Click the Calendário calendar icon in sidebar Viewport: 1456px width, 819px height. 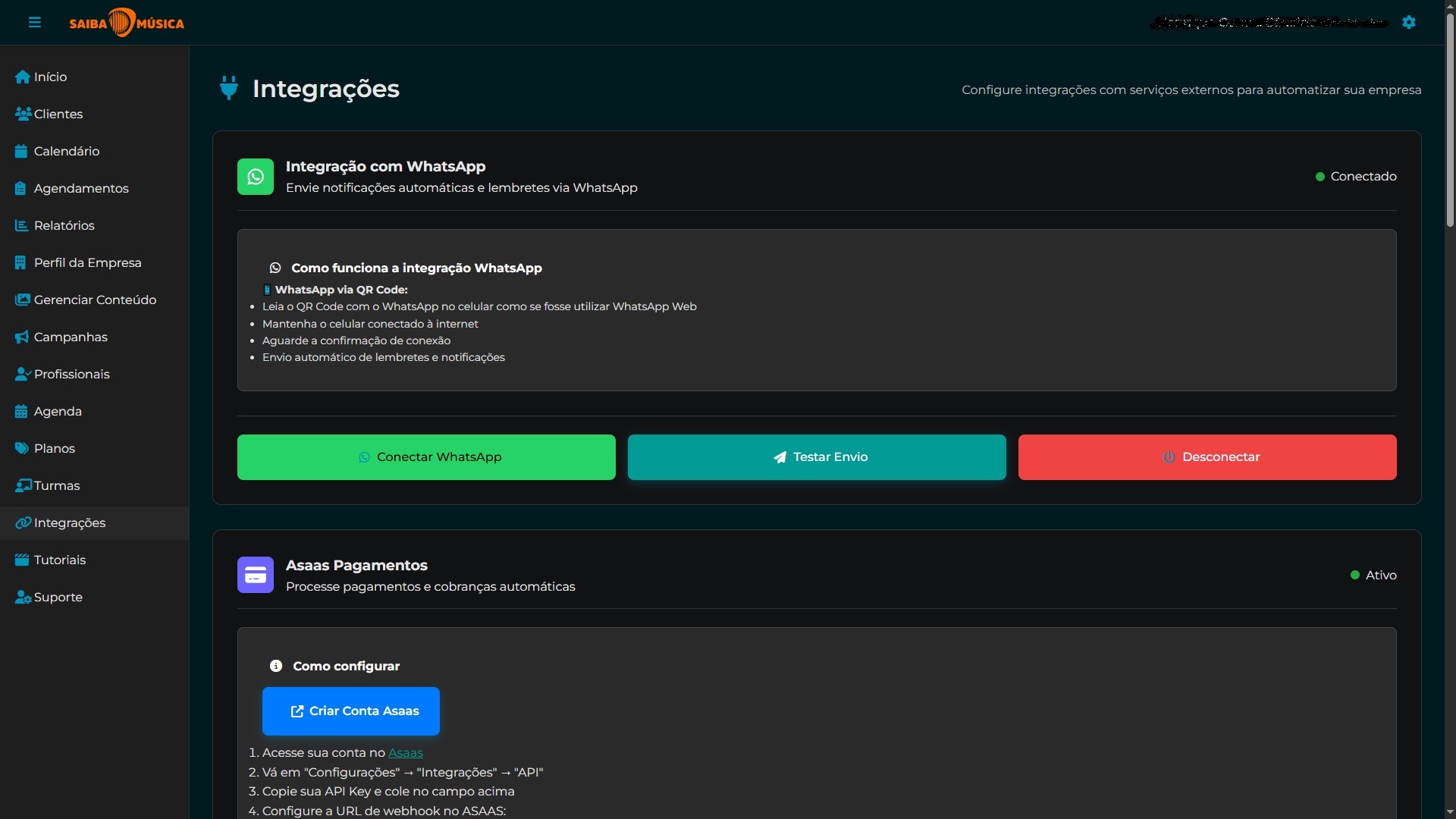(x=21, y=152)
